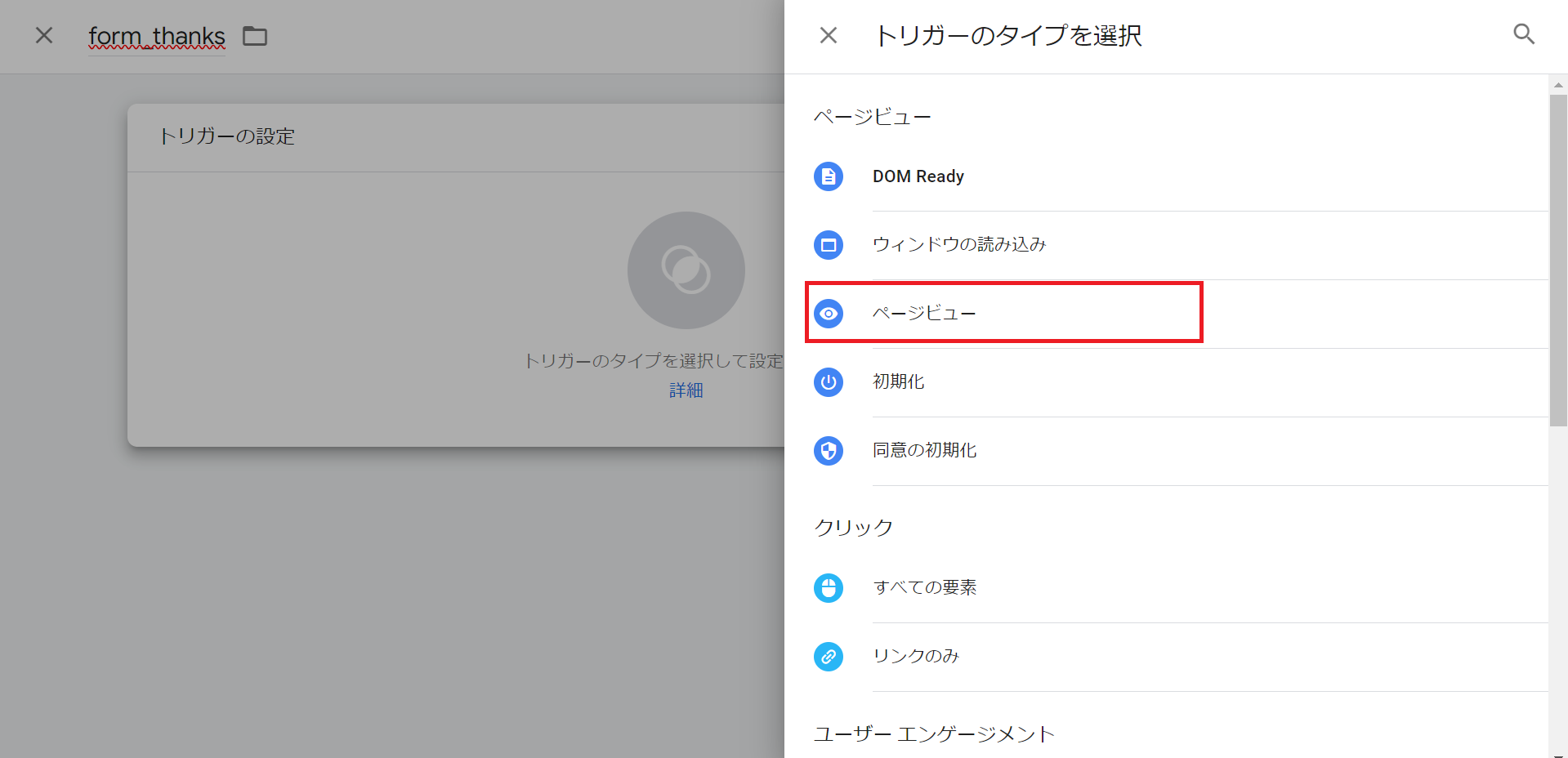Viewport: 1568px width, 758px height.
Task: Select 初期化 trigger type
Action: click(1180, 382)
